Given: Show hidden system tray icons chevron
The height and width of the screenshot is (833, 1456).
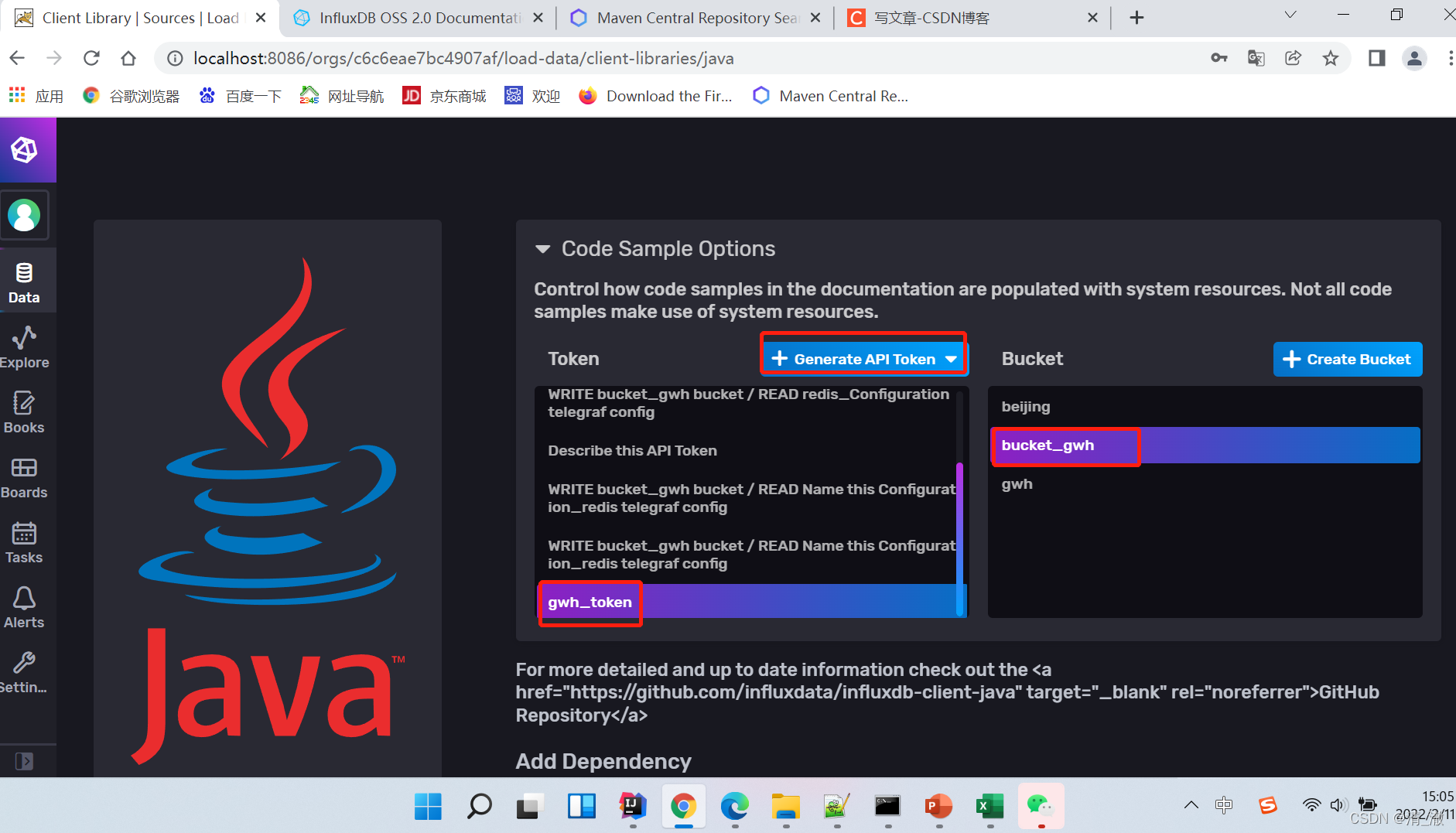Looking at the screenshot, I should point(1191,805).
